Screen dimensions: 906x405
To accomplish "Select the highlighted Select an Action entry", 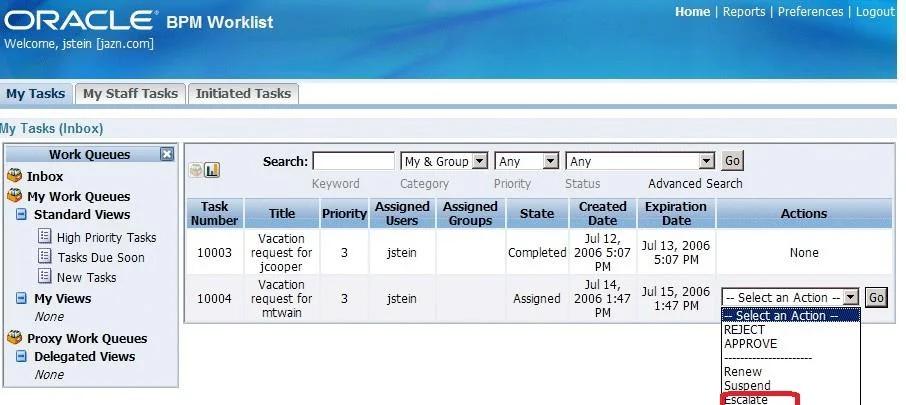I will (x=790, y=316).
